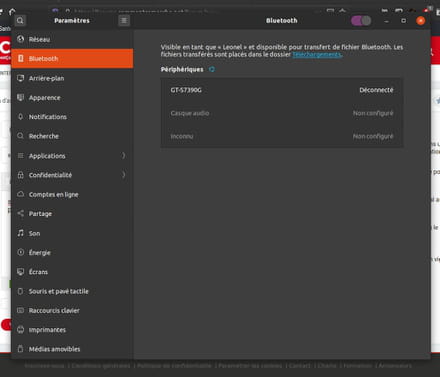Click the Raccourcis clavier keyboard icon
440x377 pixels.
tap(21, 310)
